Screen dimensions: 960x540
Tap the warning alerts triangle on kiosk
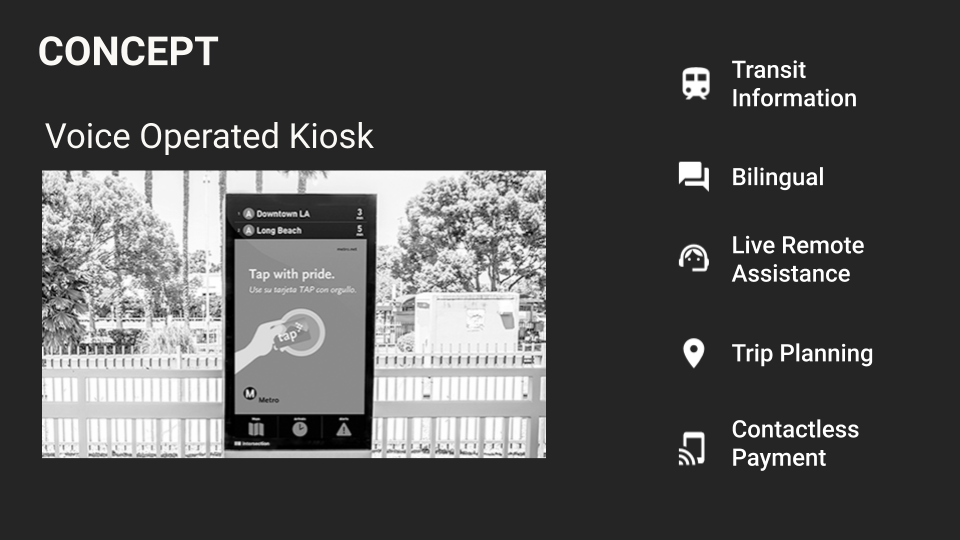point(343,429)
